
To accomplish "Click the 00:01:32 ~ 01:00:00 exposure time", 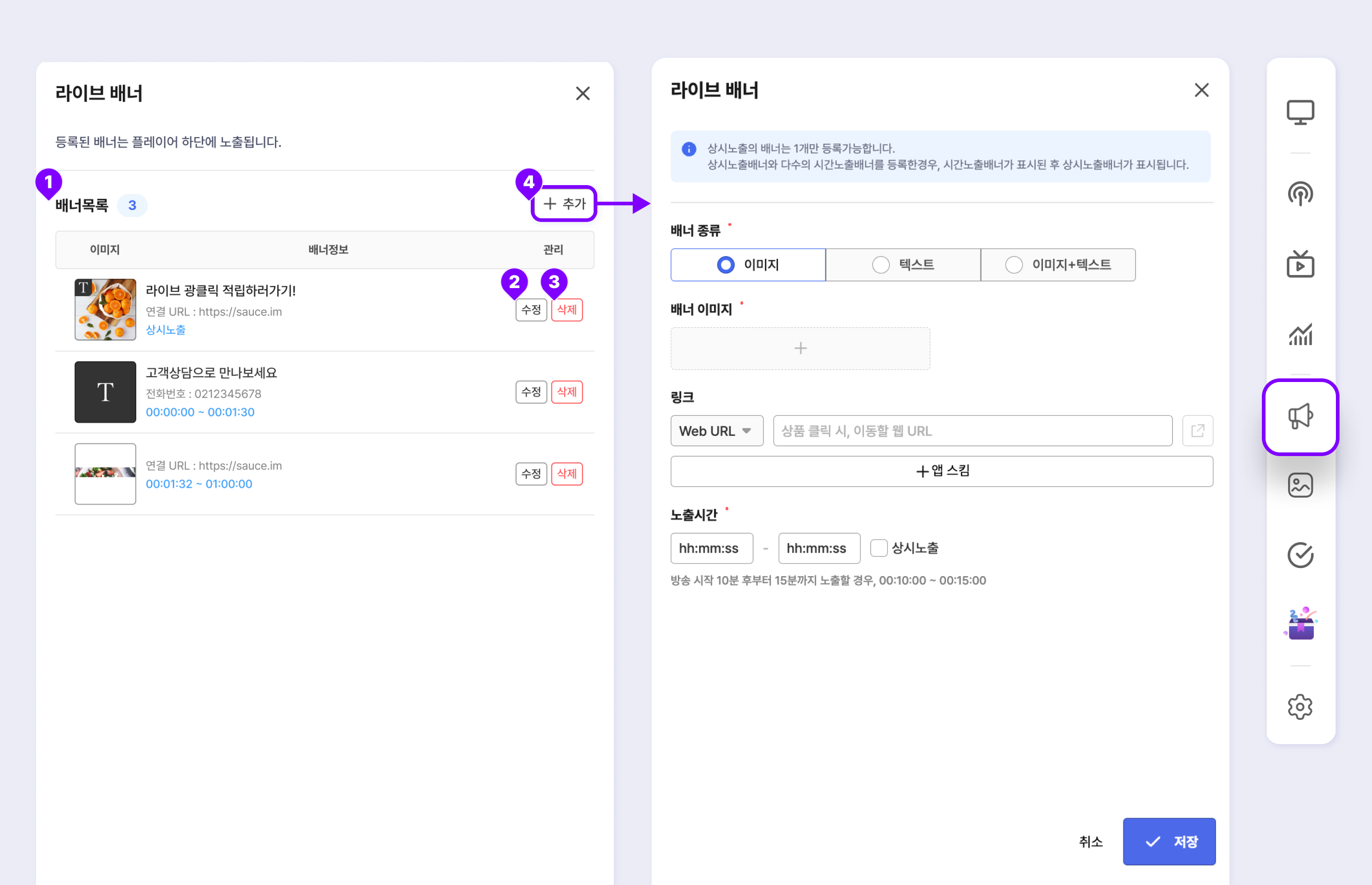I will (x=199, y=484).
